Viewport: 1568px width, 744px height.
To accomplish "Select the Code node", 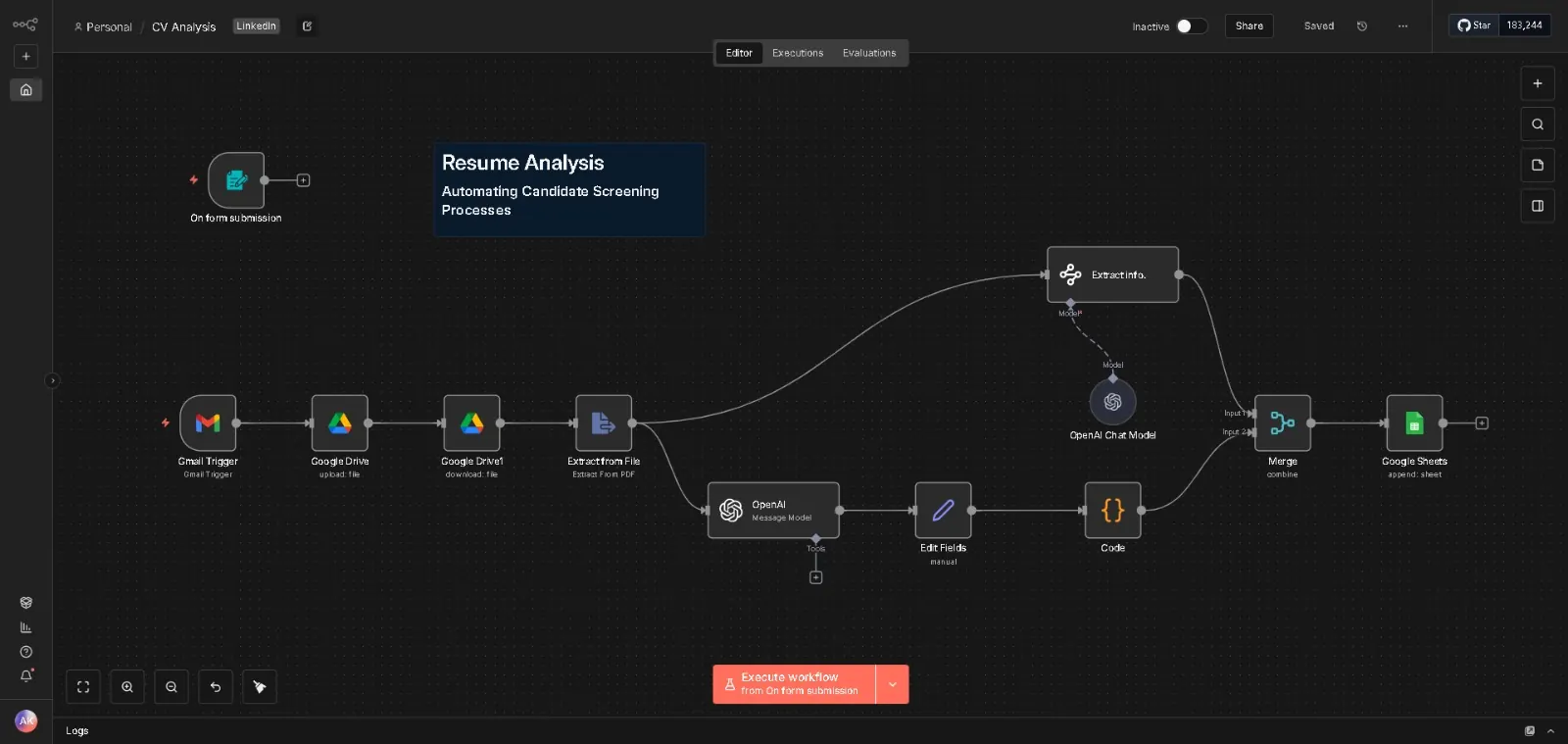I will tap(1113, 510).
